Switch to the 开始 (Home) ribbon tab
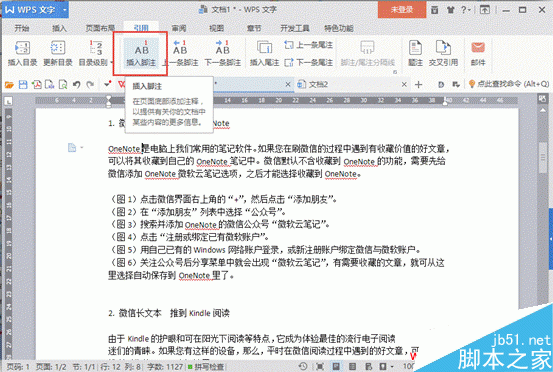This screenshot has width=553, height=372. tap(22, 28)
